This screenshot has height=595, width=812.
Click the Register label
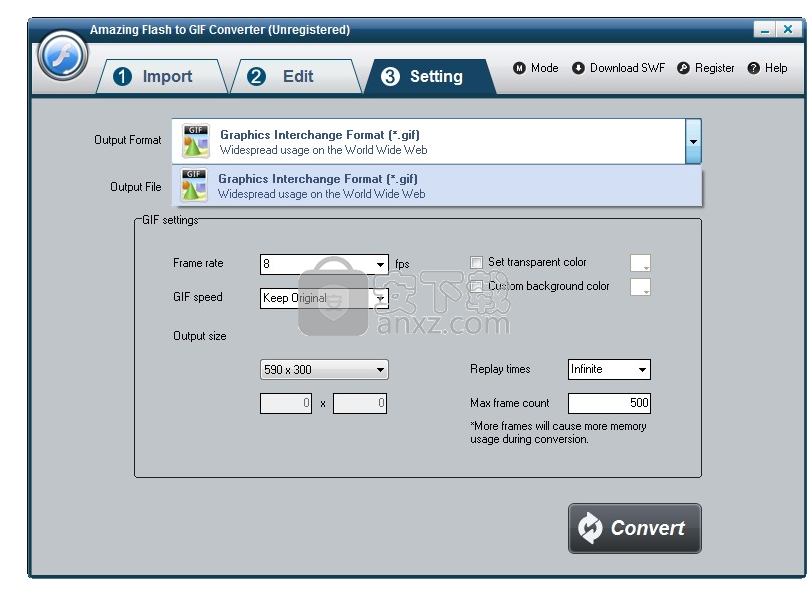tap(714, 68)
